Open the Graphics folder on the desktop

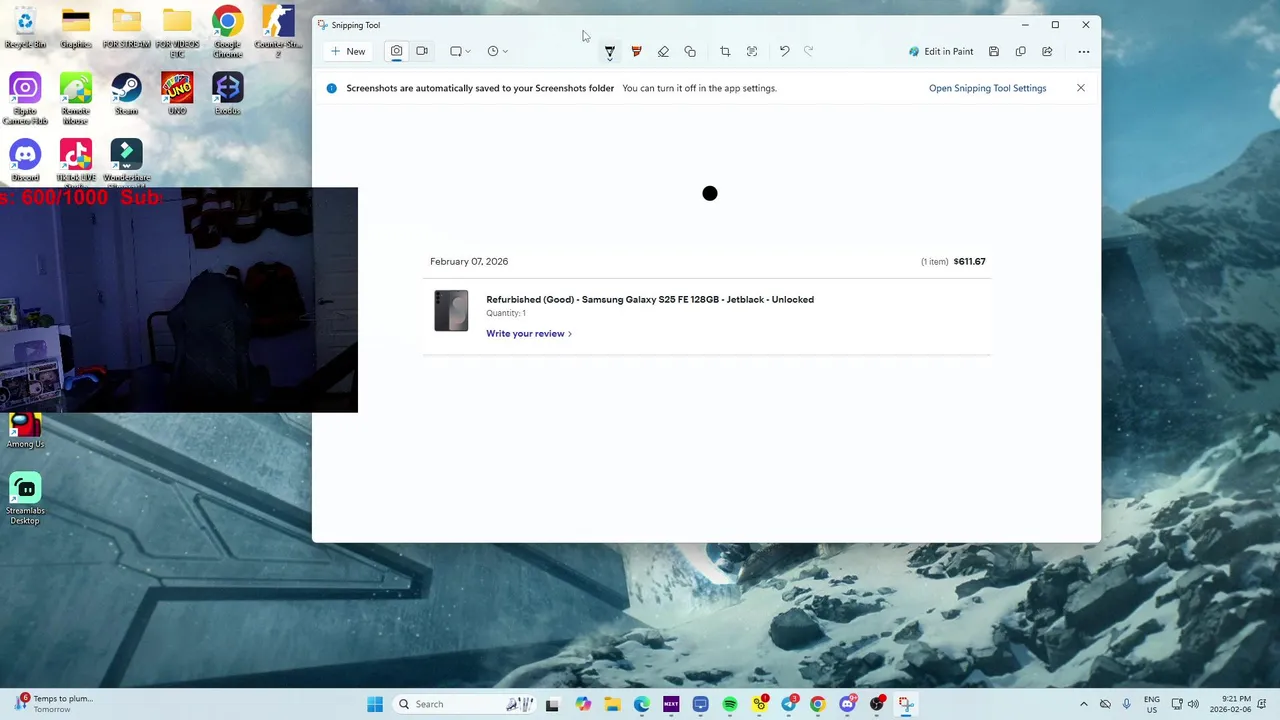click(76, 28)
